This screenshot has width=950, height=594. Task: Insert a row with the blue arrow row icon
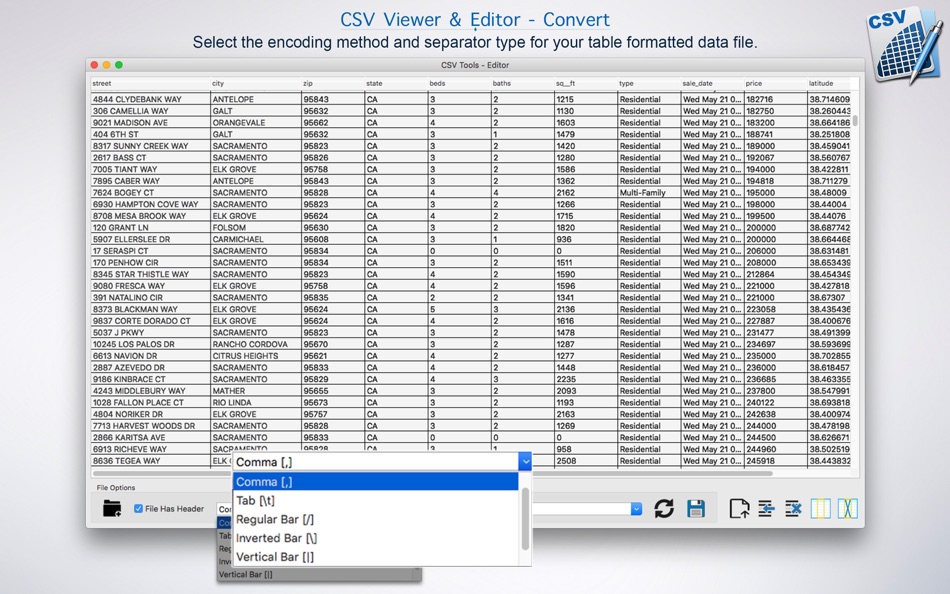tap(766, 509)
